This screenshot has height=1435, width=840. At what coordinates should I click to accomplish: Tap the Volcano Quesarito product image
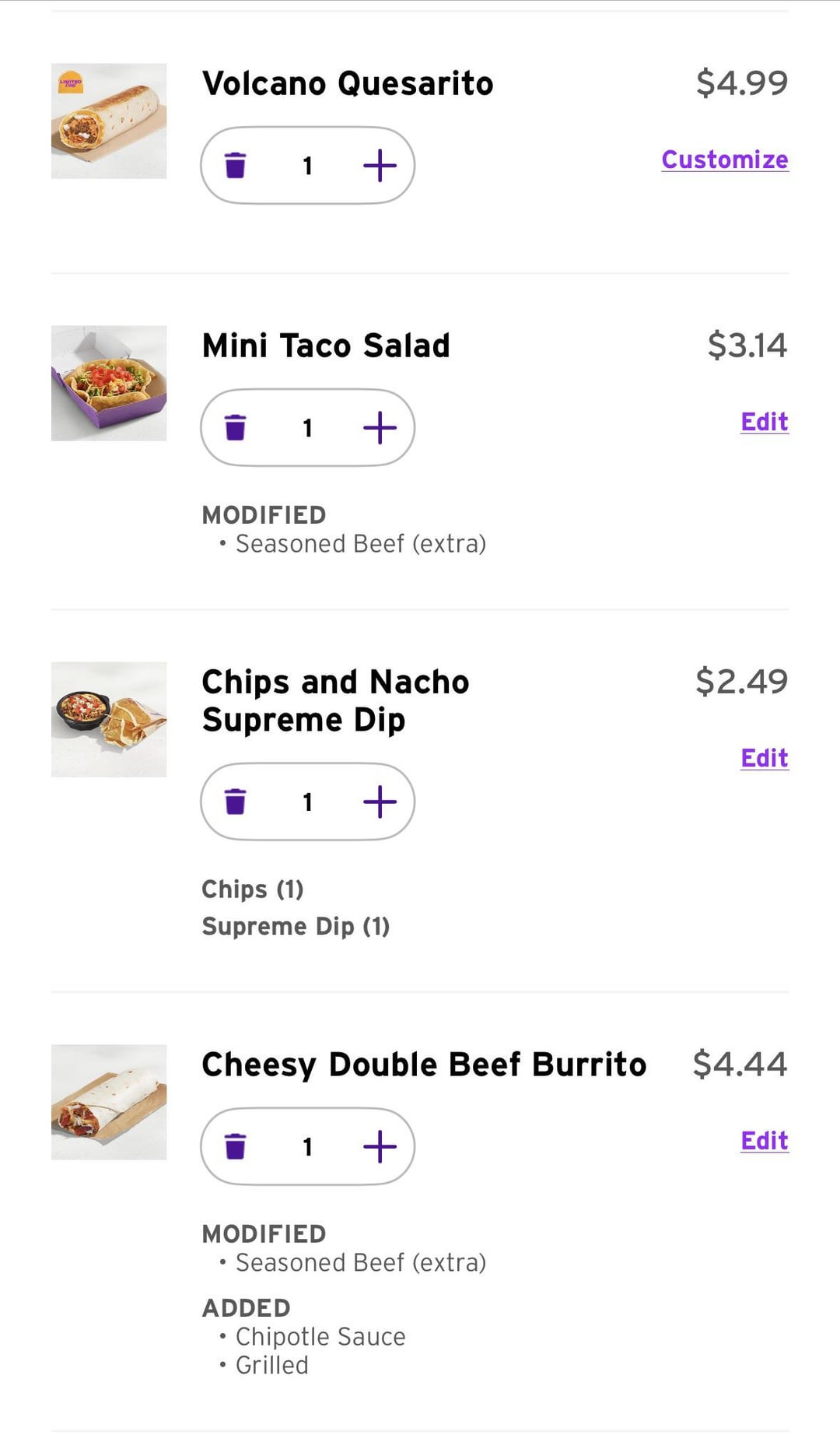pos(109,121)
